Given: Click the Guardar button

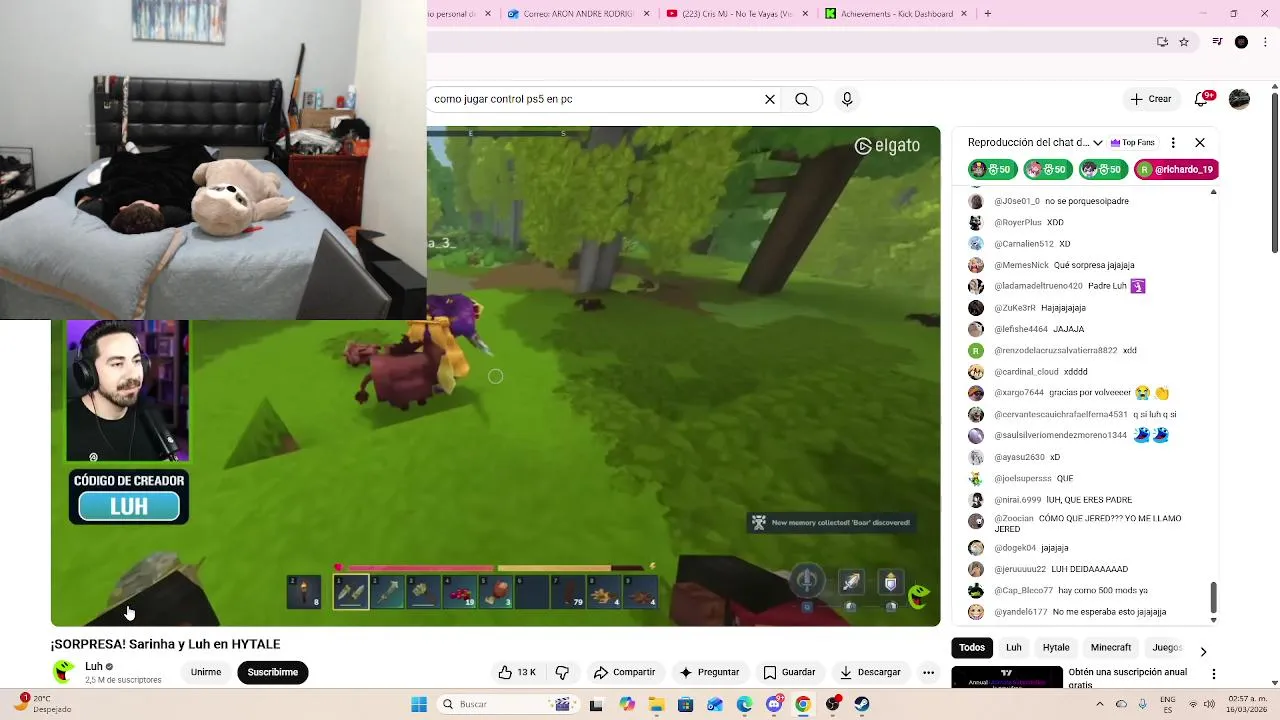Looking at the screenshot, I should pos(789,672).
